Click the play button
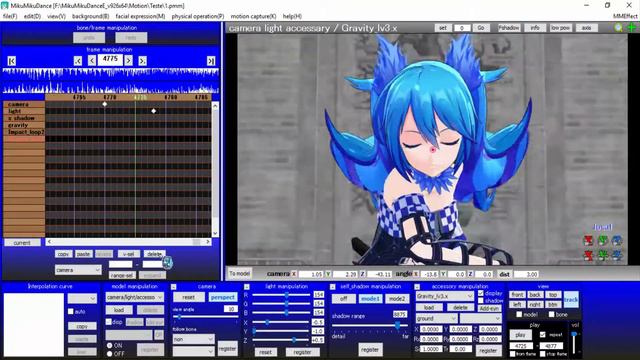Screen dimensions: 640x360 (x=520, y=335)
